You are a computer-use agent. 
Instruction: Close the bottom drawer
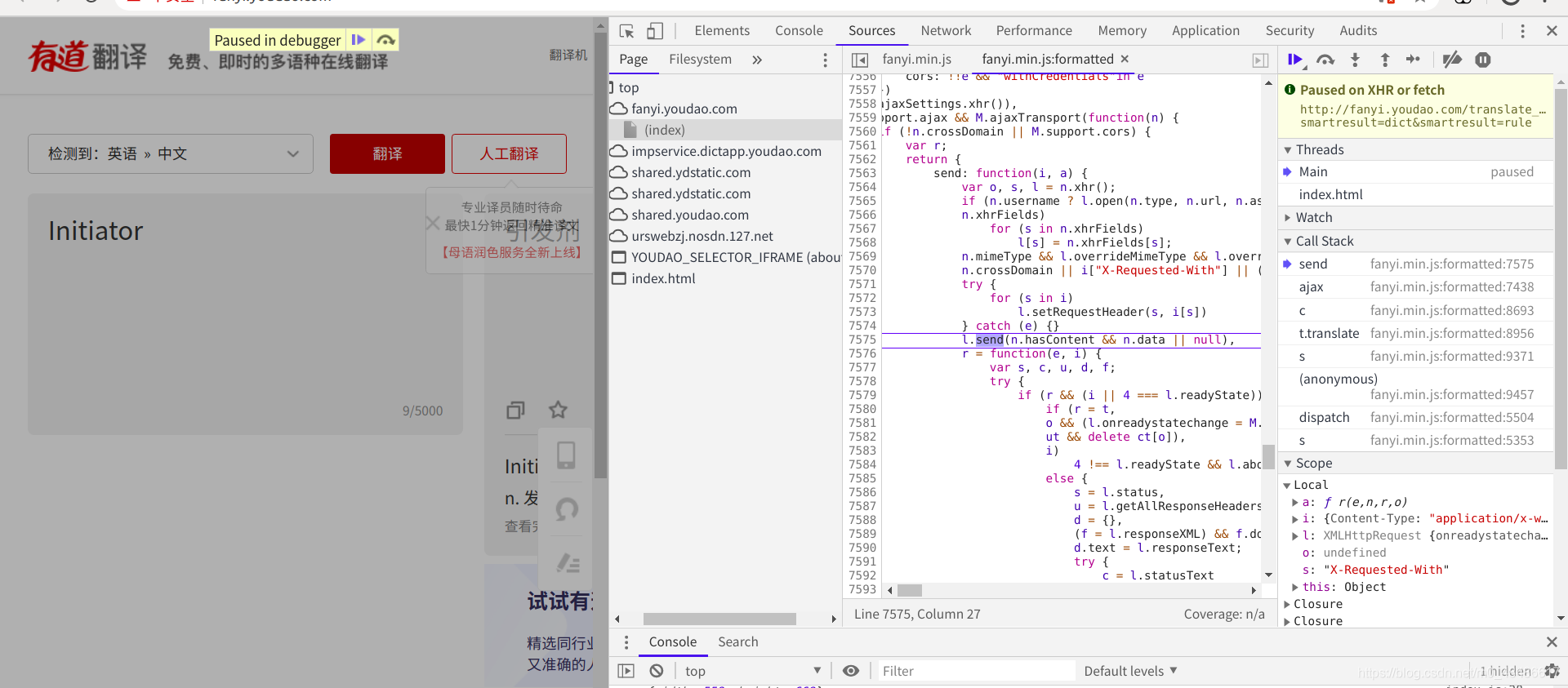[x=1552, y=642]
